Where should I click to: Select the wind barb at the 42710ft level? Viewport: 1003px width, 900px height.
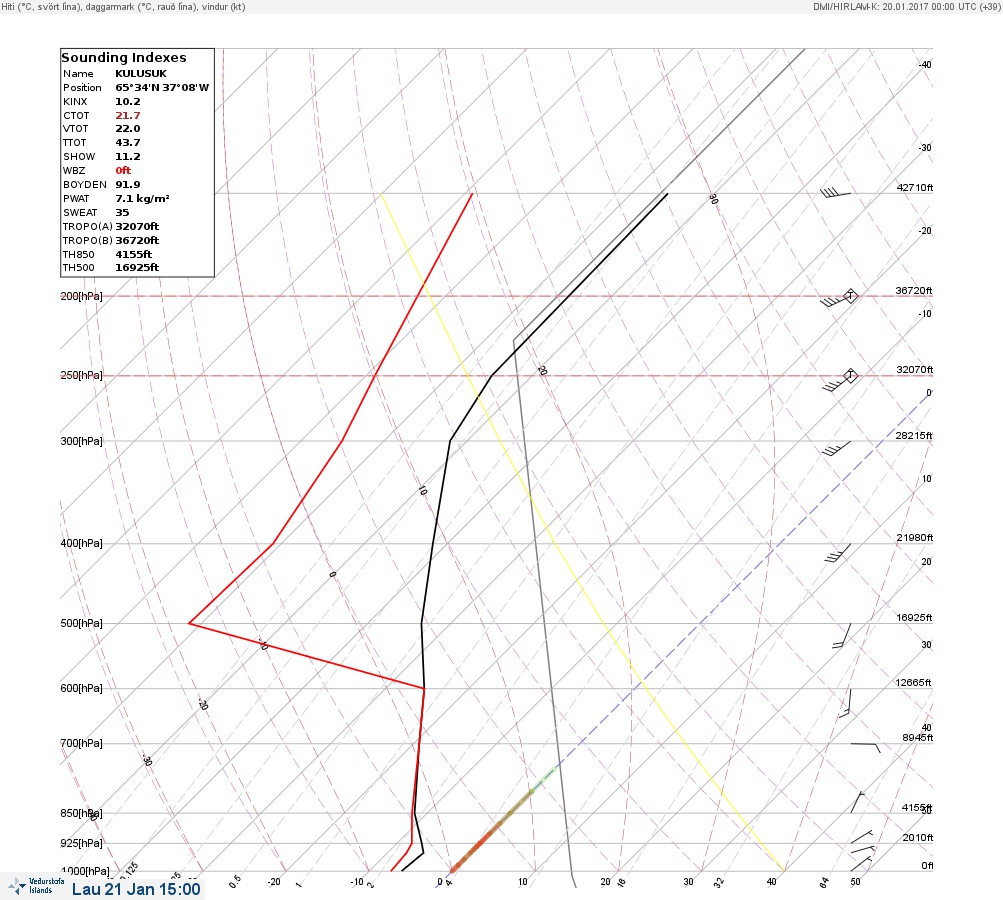(835, 192)
